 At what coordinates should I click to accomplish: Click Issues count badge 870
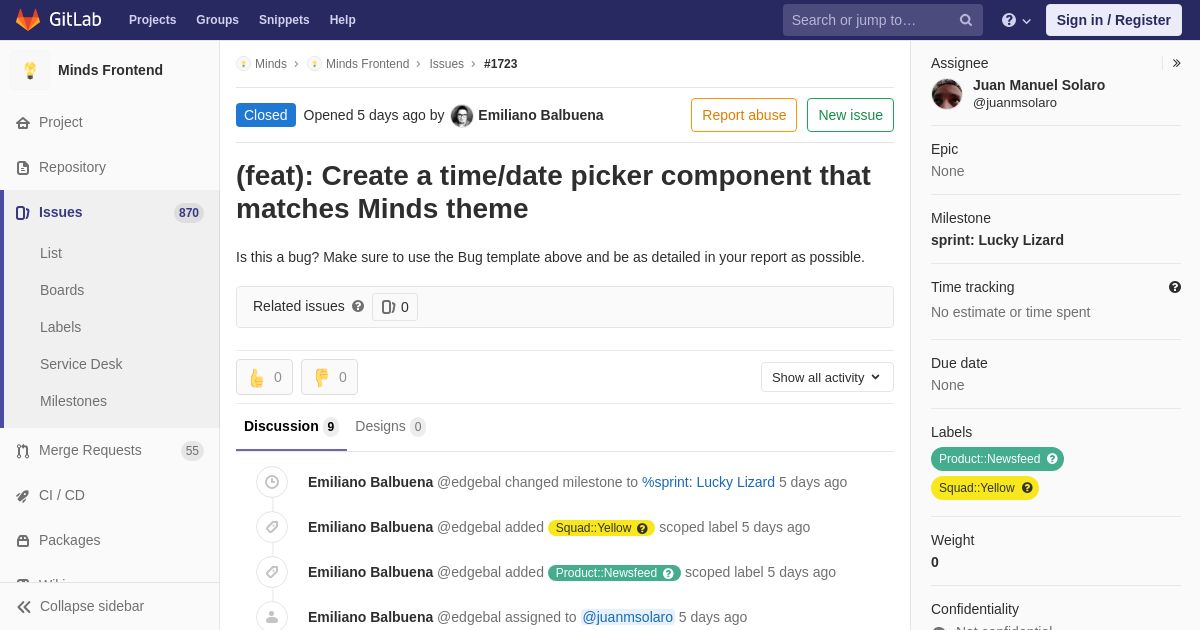189,213
